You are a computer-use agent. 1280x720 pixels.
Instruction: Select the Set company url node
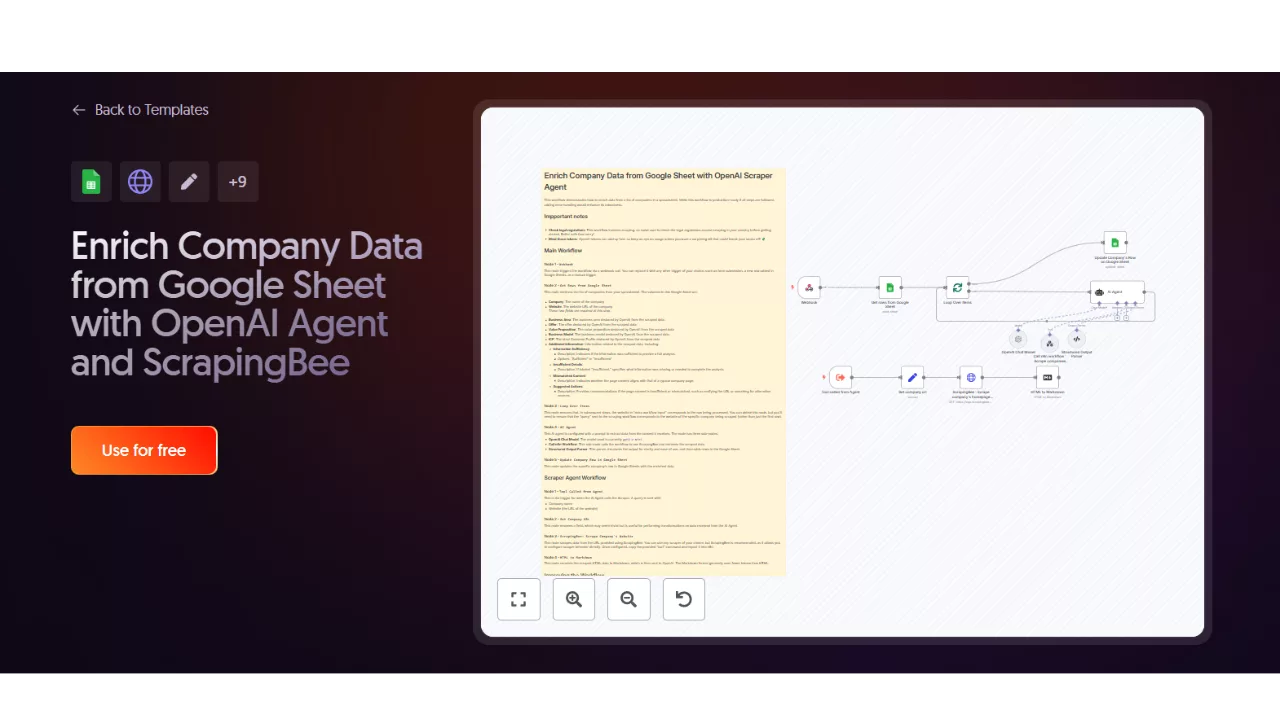(912, 377)
